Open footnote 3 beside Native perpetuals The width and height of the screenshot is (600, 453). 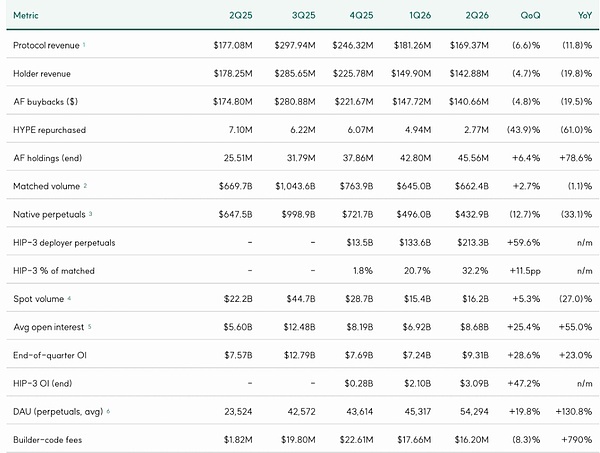91,213
